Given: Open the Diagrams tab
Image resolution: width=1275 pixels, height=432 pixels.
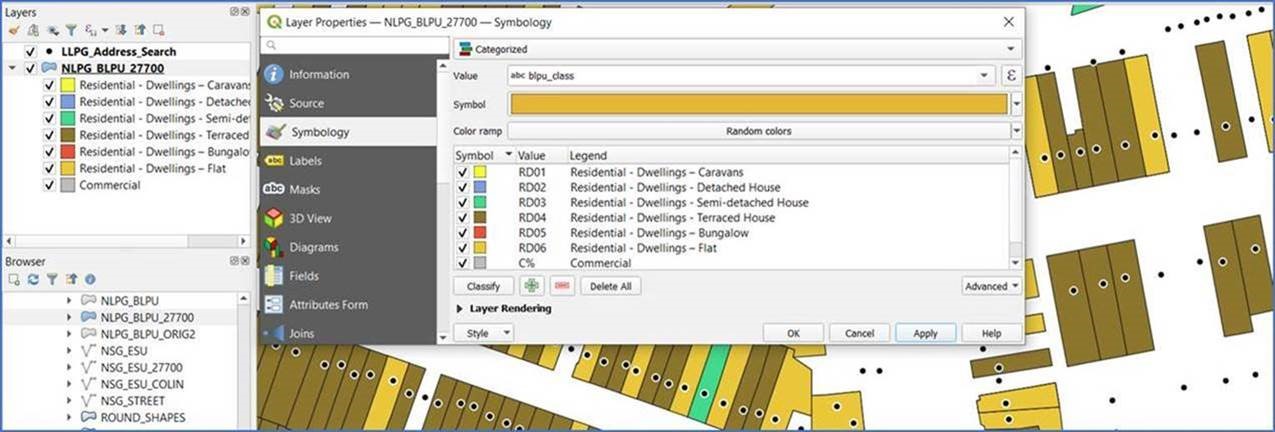Looking at the screenshot, I should coord(347,247).
